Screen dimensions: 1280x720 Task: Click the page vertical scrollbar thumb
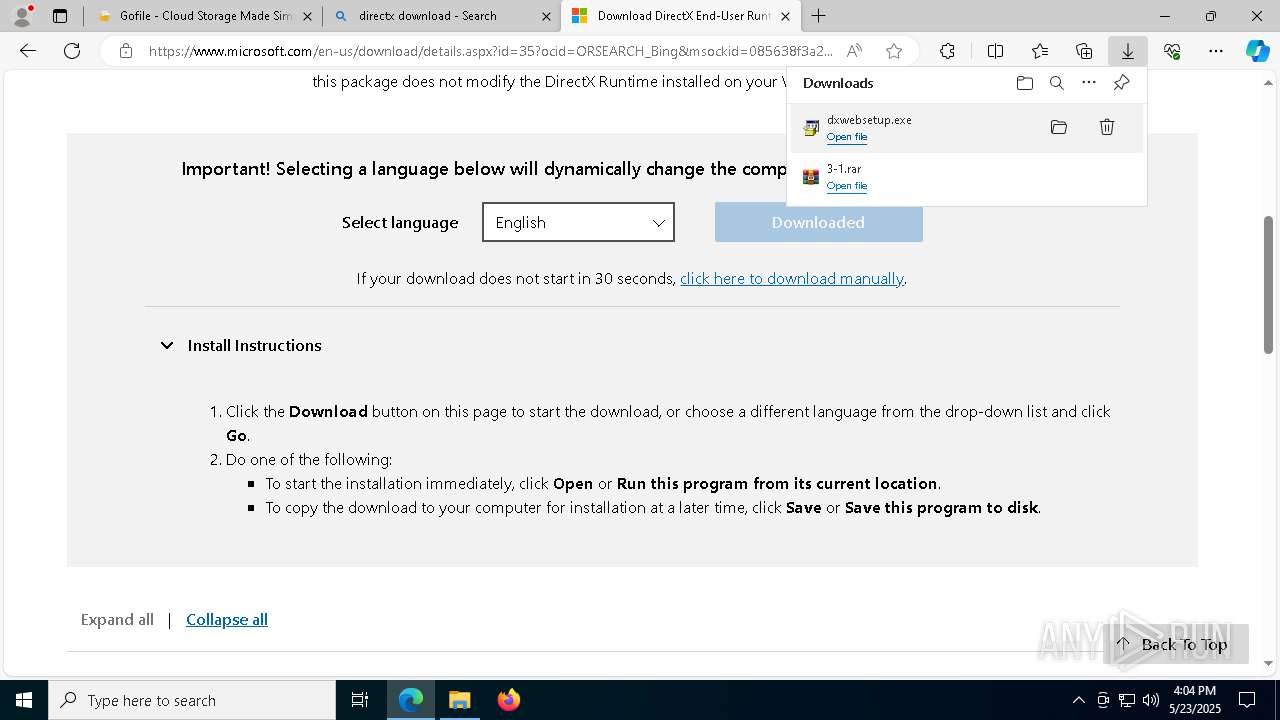[1268, 284]
